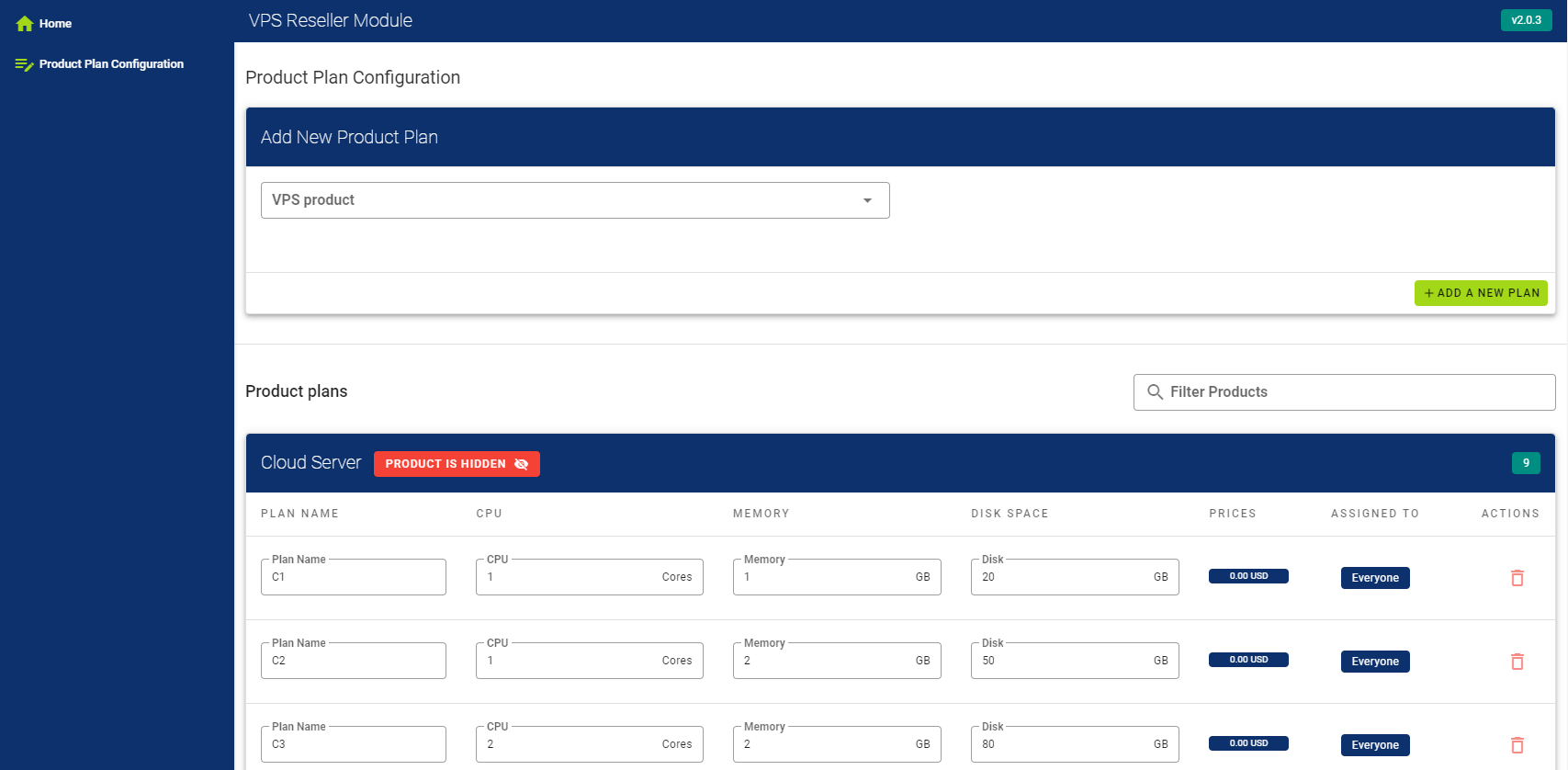Delete the C1 plan via trash icon

click(1517, 578)
